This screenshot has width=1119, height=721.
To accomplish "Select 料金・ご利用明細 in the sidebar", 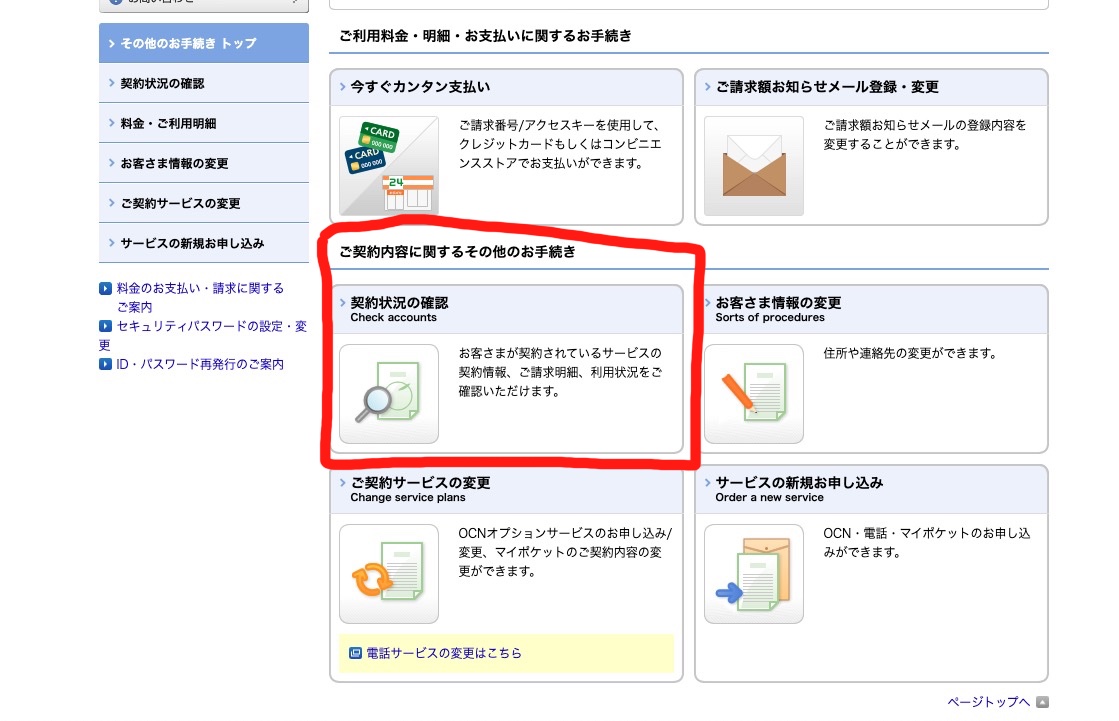I will (x=160, y=122).
